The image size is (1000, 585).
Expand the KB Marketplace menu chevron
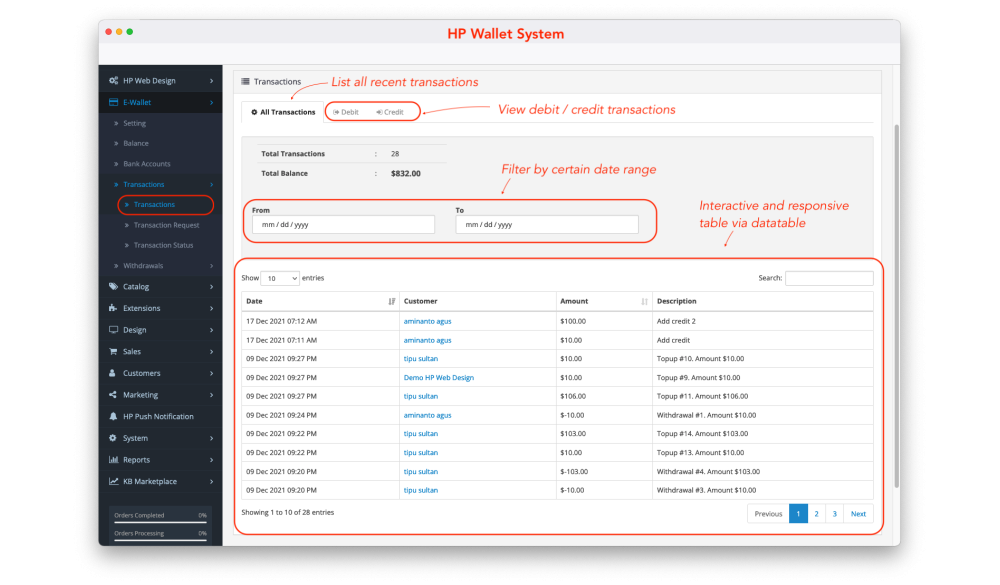point(211,482)
